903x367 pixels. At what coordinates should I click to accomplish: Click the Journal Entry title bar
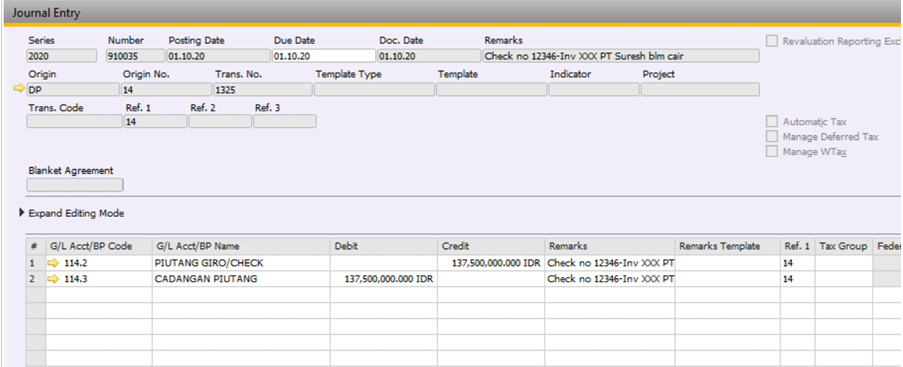tap(453, 13)
